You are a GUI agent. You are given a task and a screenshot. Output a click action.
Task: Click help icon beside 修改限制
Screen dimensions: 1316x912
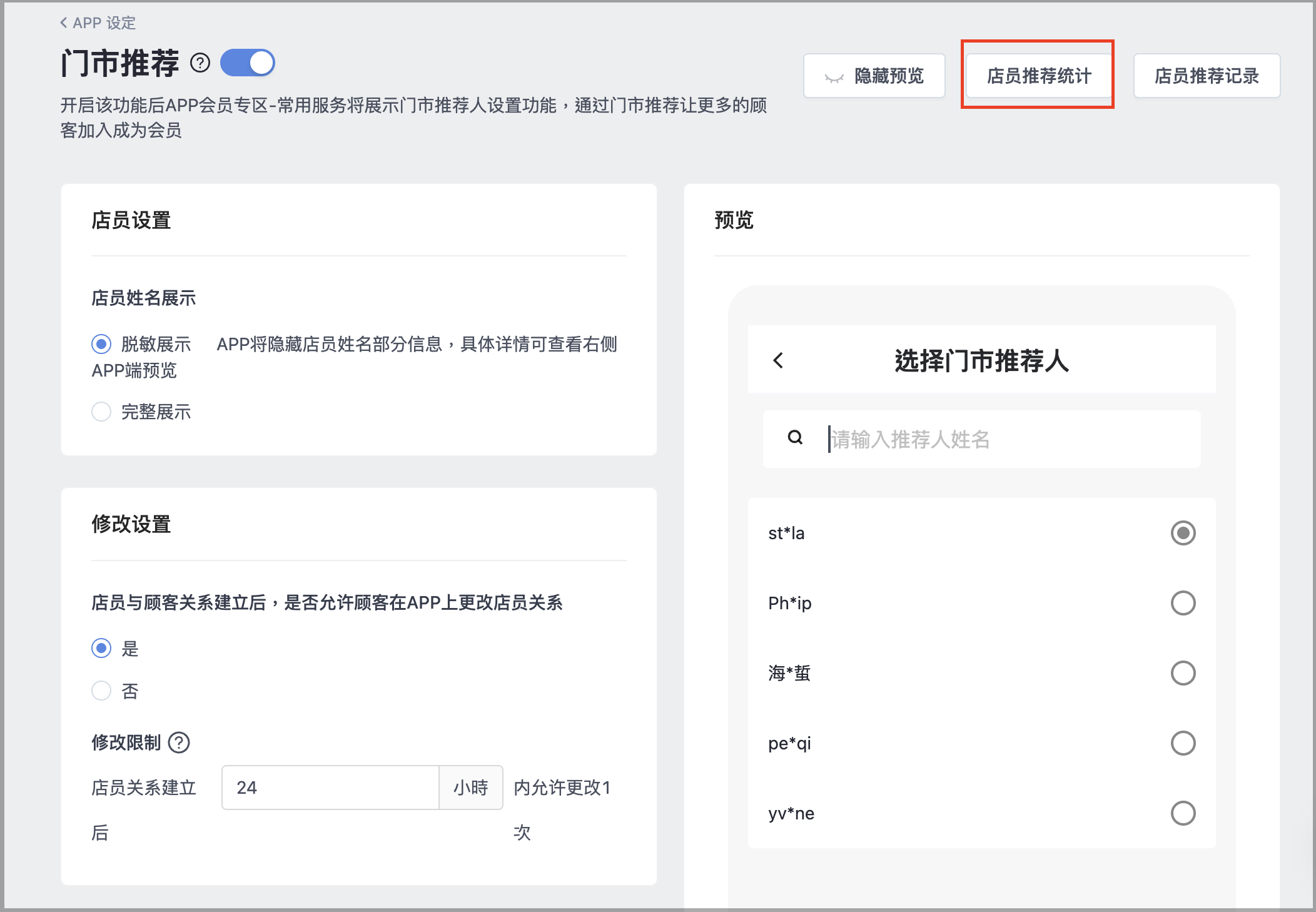click(x=180, y=742)
